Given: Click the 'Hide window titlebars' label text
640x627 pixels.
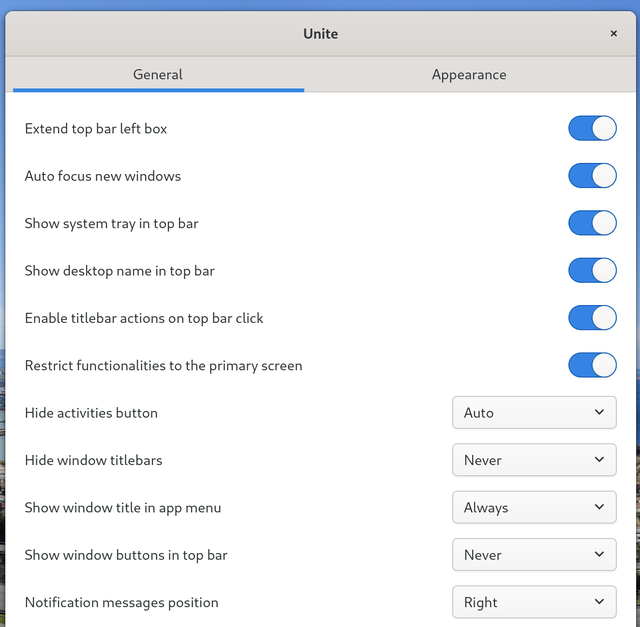Looking at the screenshot, I should pos(93,460).
